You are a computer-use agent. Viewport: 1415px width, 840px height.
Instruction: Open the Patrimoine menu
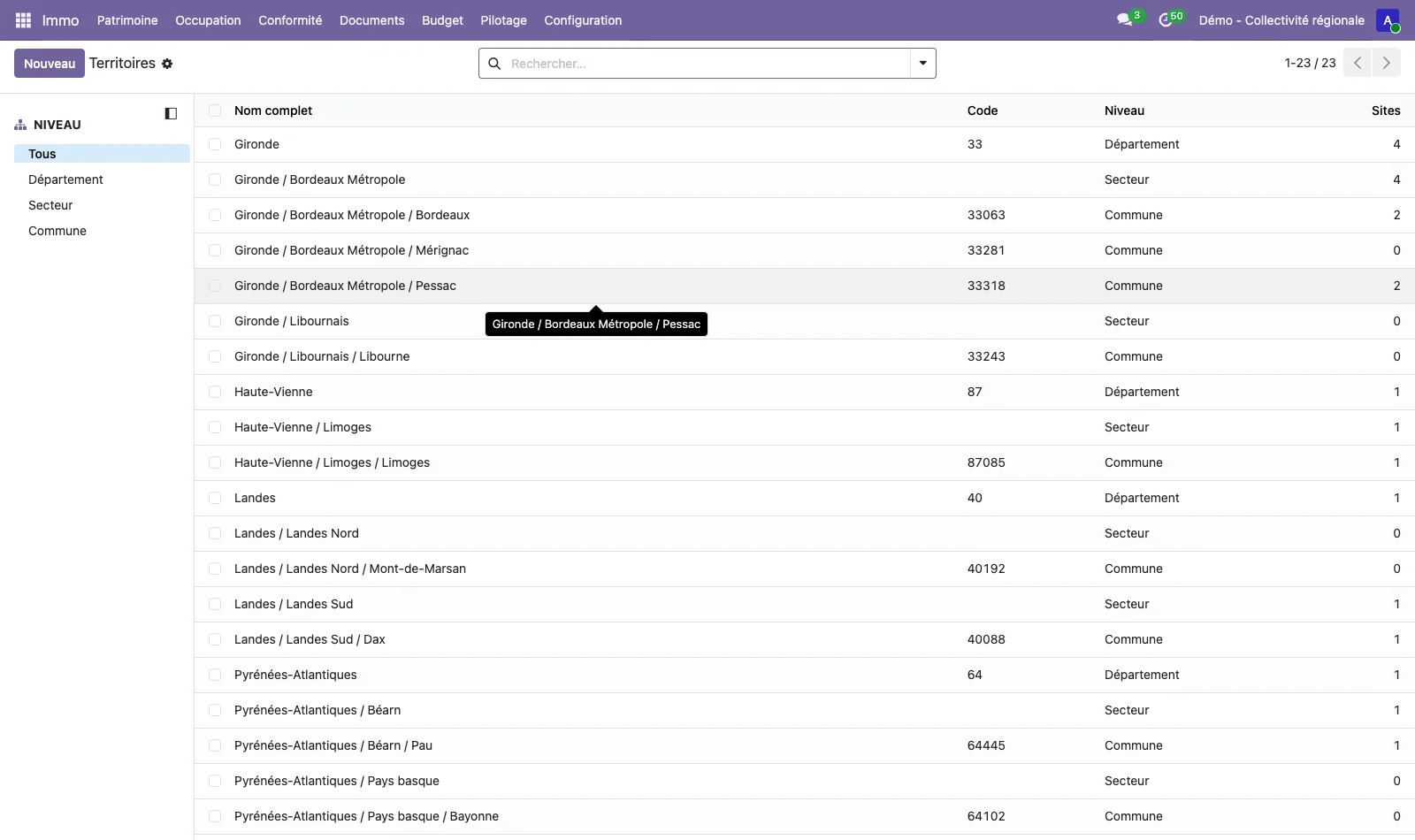127,20
